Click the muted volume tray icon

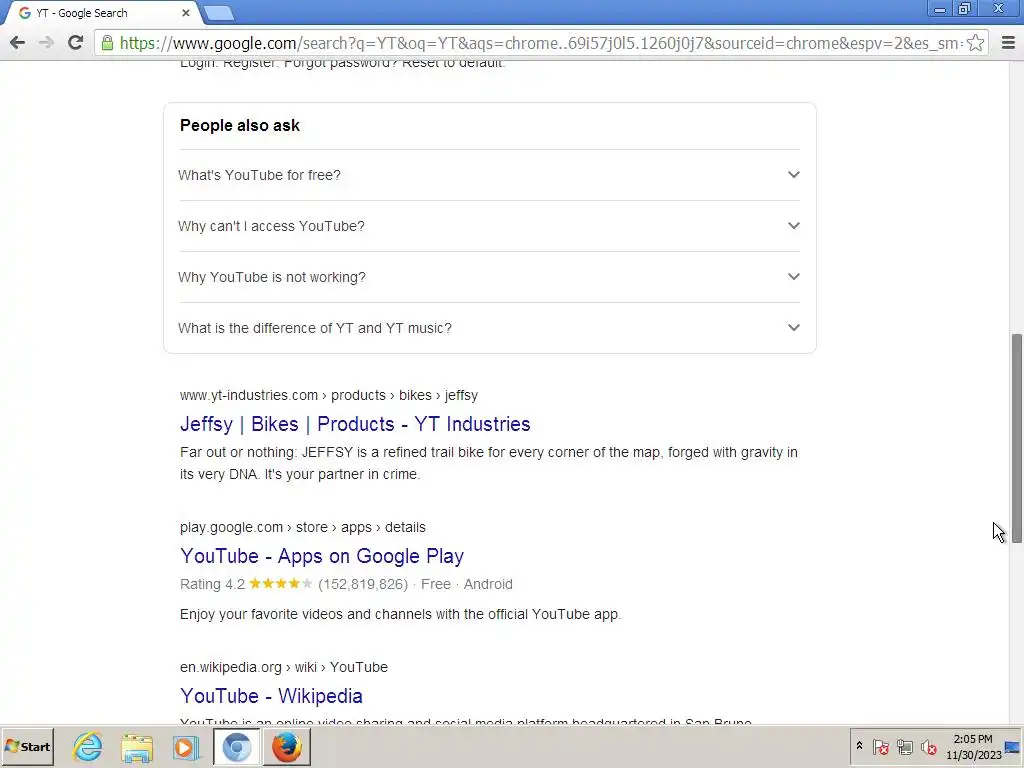[x=929, y=746]
